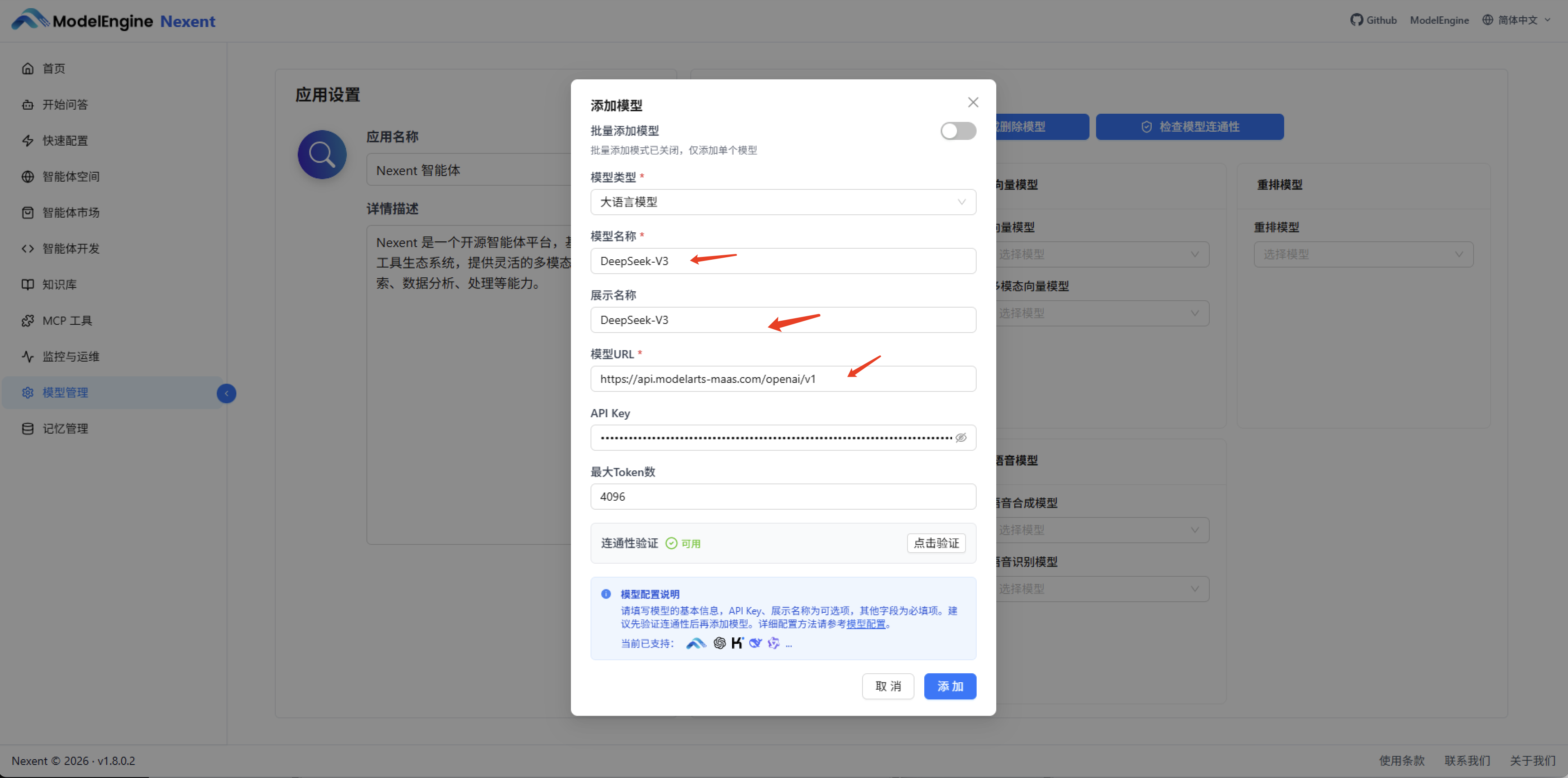Click the OpenAI provider icon in supported list

(719, 643)
